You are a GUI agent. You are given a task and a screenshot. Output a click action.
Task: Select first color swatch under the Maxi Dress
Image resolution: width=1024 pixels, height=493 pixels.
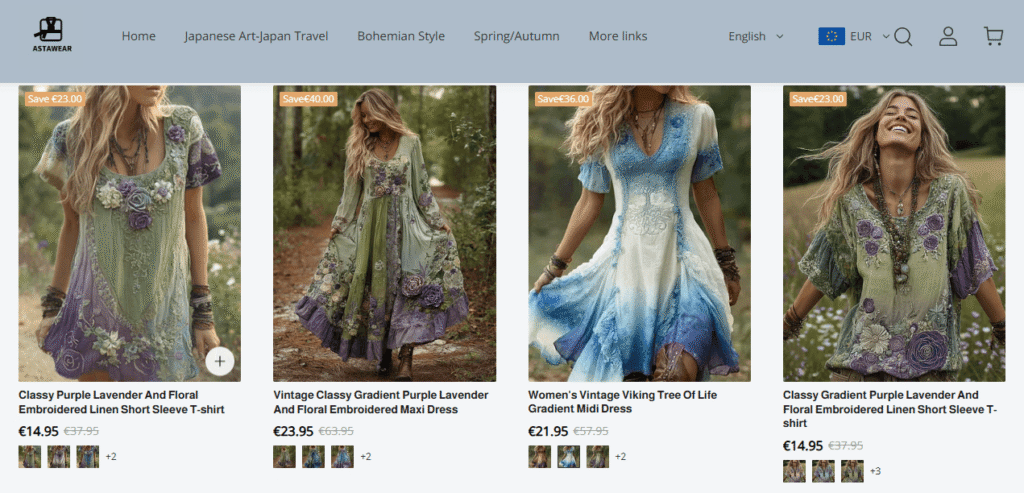285,456
